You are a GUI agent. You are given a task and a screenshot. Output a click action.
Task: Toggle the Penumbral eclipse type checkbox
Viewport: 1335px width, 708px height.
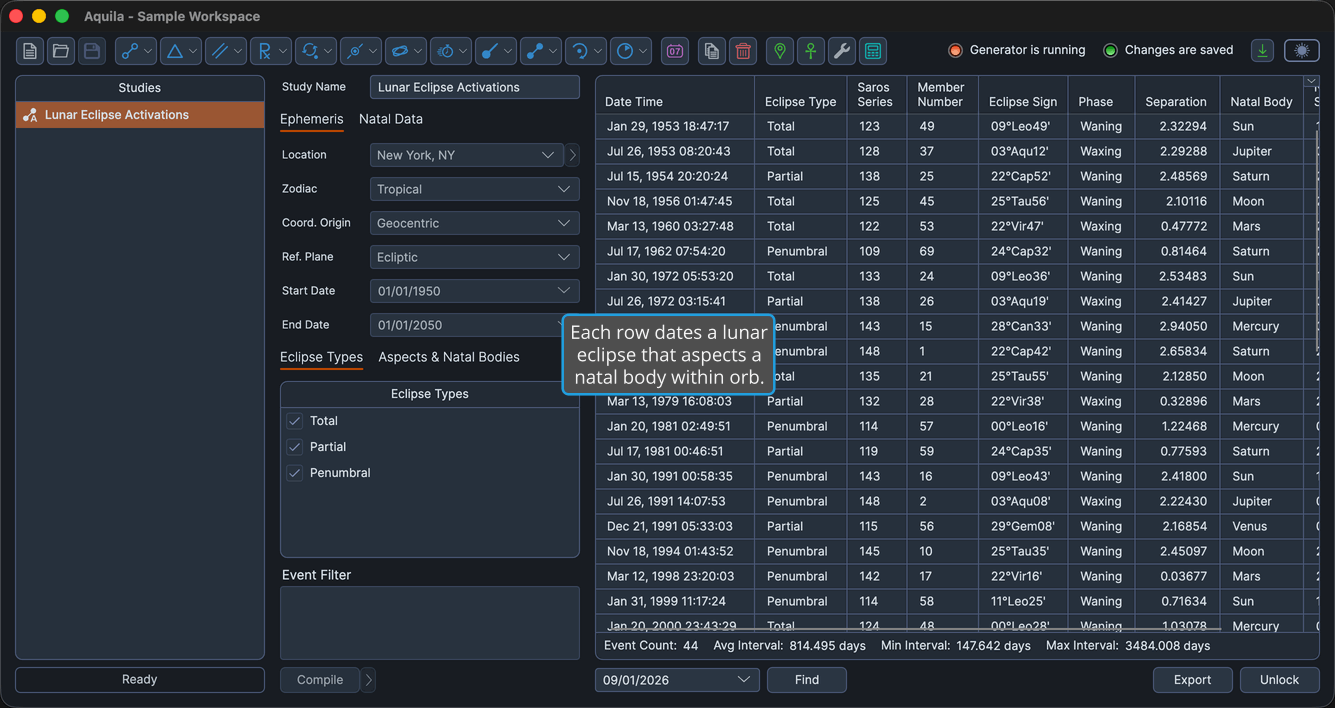coord(295,473)
